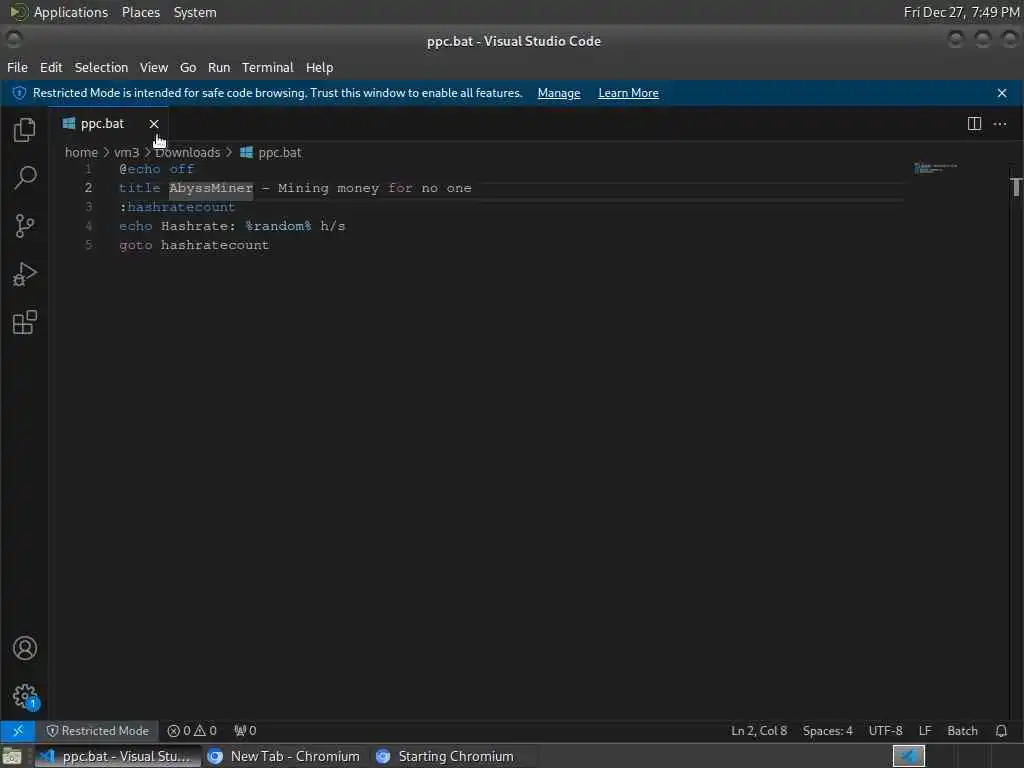The width and height of the screenshot is (1024, 768).
Task: Dismiss the Restricted Mode banner
Action: click(1002, 93)
